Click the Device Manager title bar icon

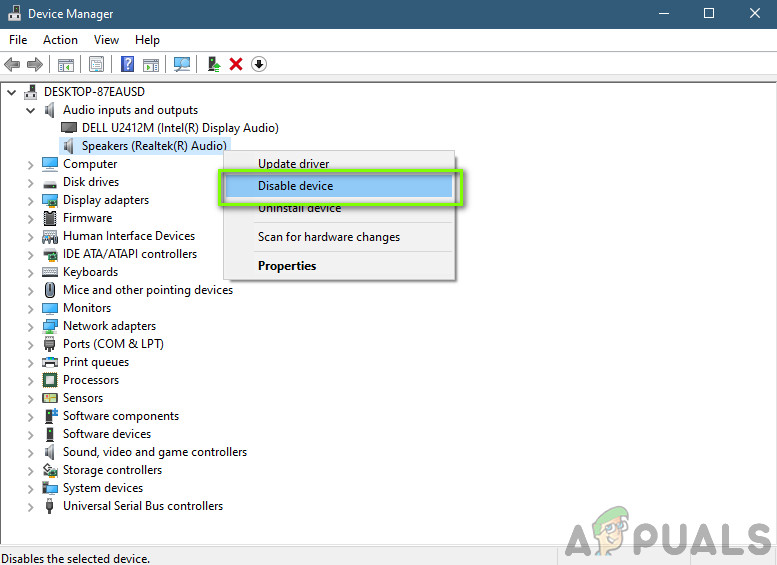point(14,13)
